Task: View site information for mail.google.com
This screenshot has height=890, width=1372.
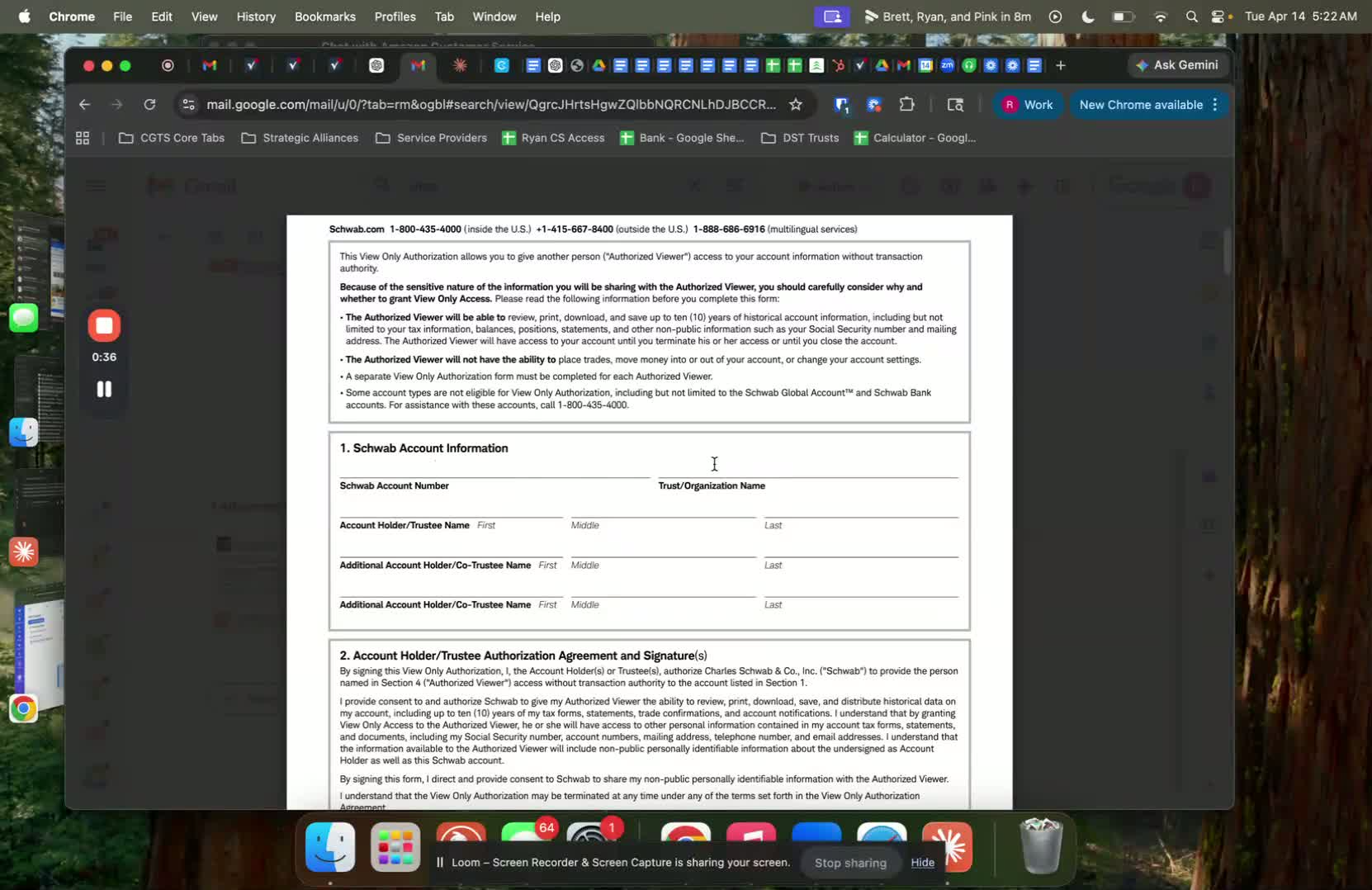Action: [x=188, y=105]
